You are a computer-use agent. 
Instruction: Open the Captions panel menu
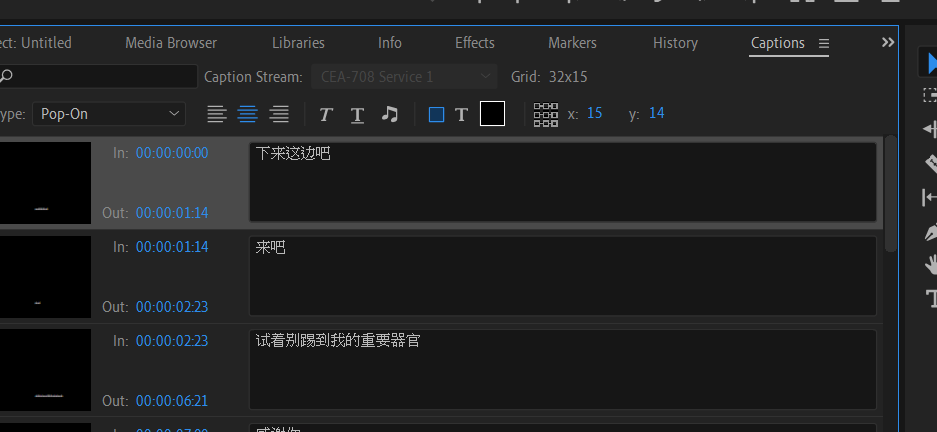823,43
